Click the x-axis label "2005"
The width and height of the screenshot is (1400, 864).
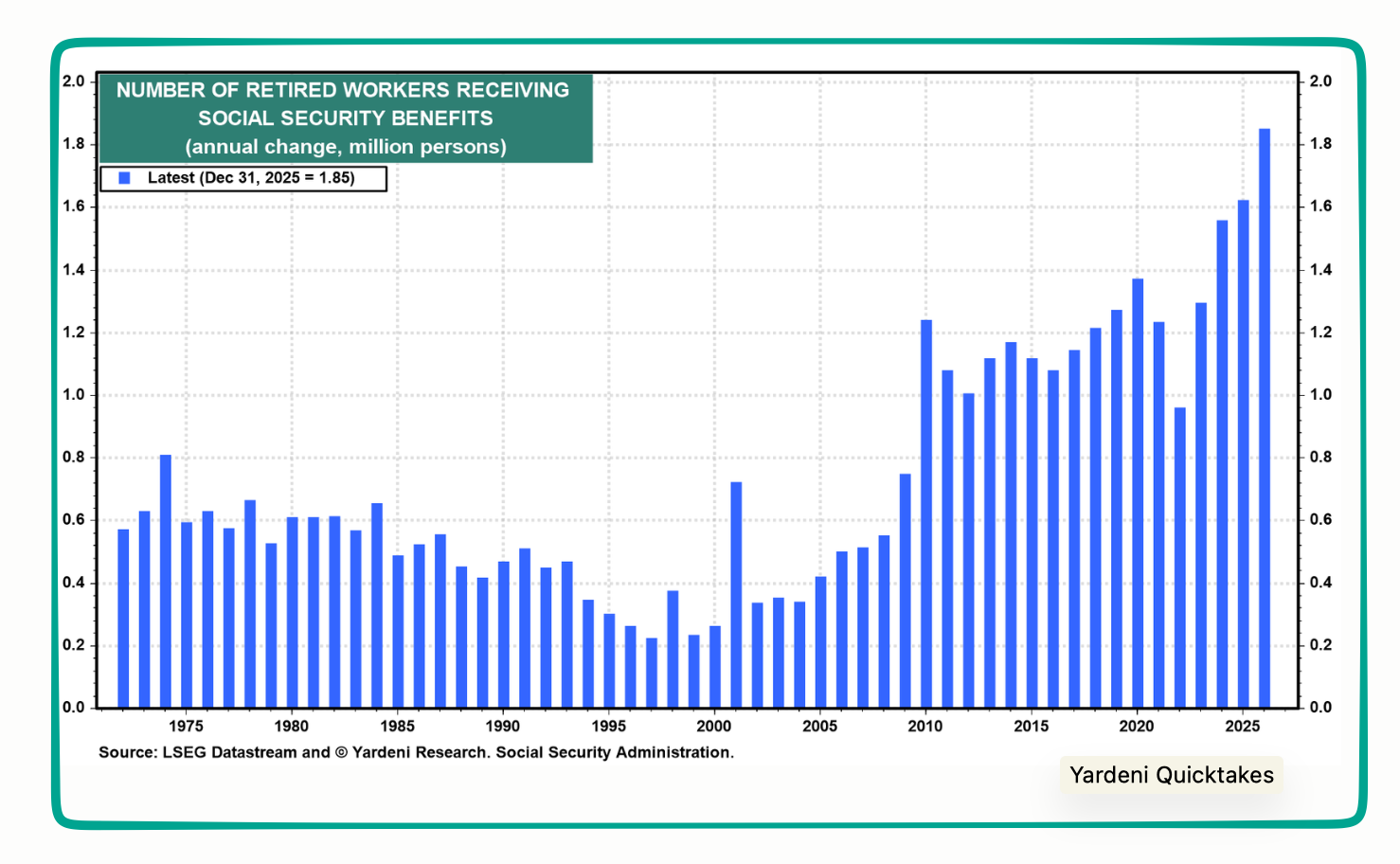[820, 727]
